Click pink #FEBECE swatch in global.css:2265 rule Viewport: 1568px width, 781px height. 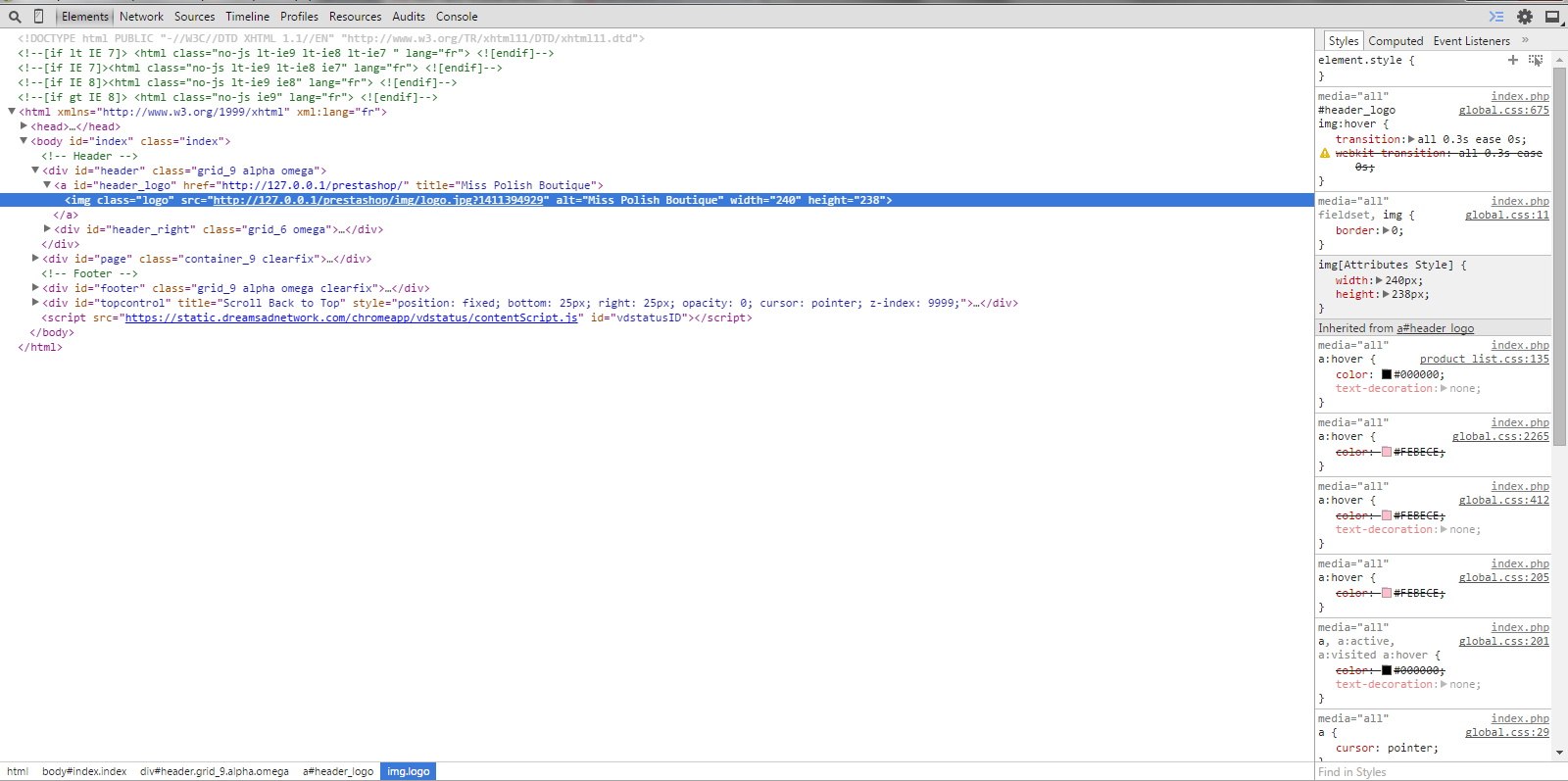coord(1387,452)
